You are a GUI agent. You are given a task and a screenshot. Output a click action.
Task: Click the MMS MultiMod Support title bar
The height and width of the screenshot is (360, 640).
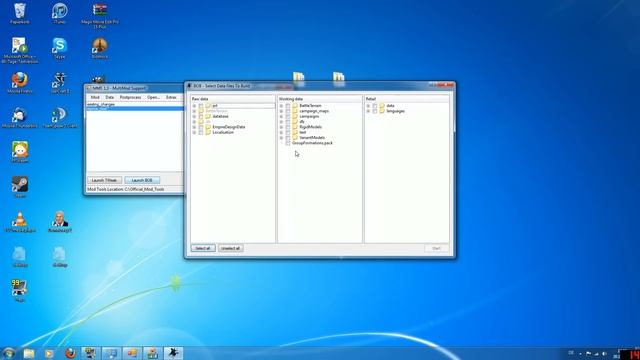coord(134,88)
